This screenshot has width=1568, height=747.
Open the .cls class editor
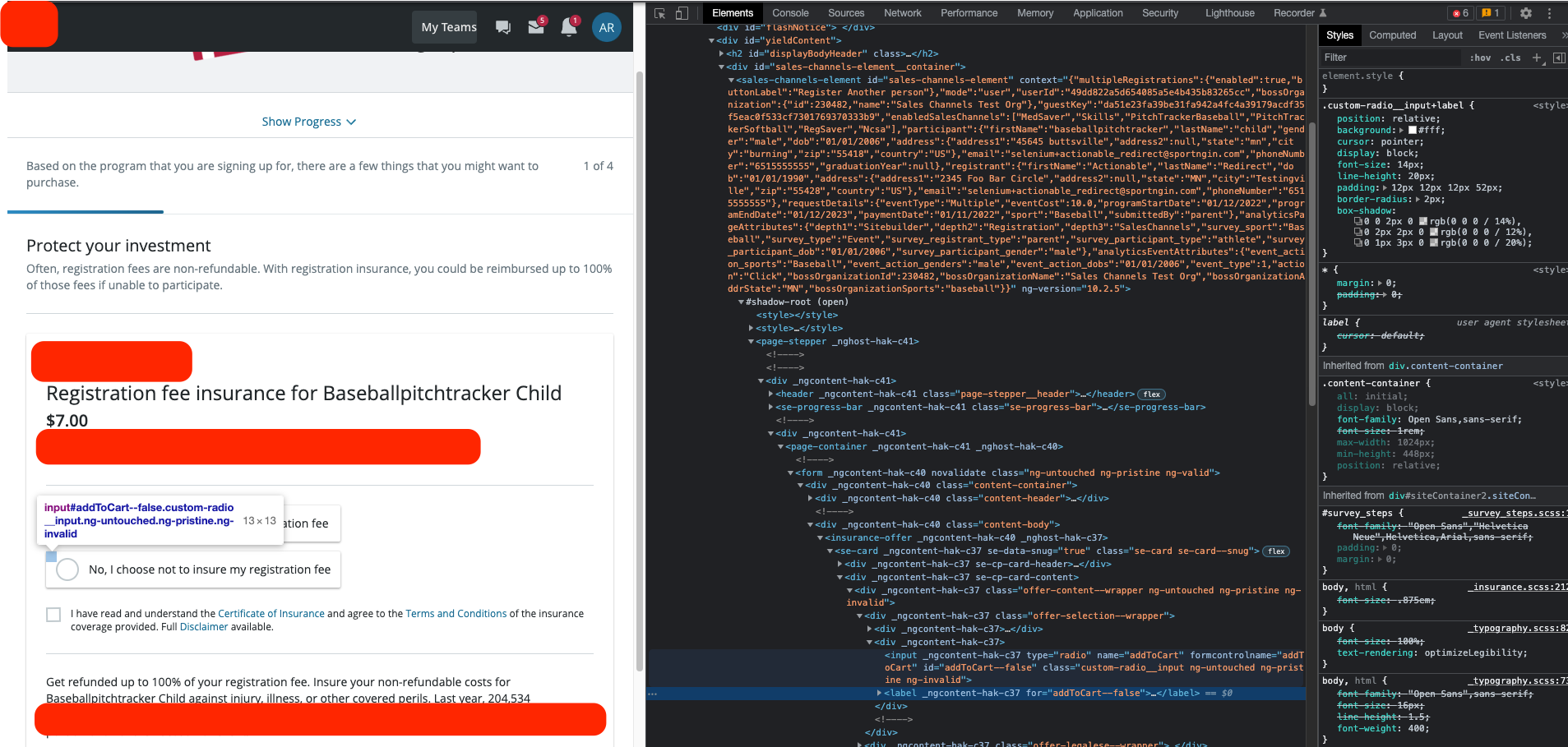click(x=1510, y=58)
